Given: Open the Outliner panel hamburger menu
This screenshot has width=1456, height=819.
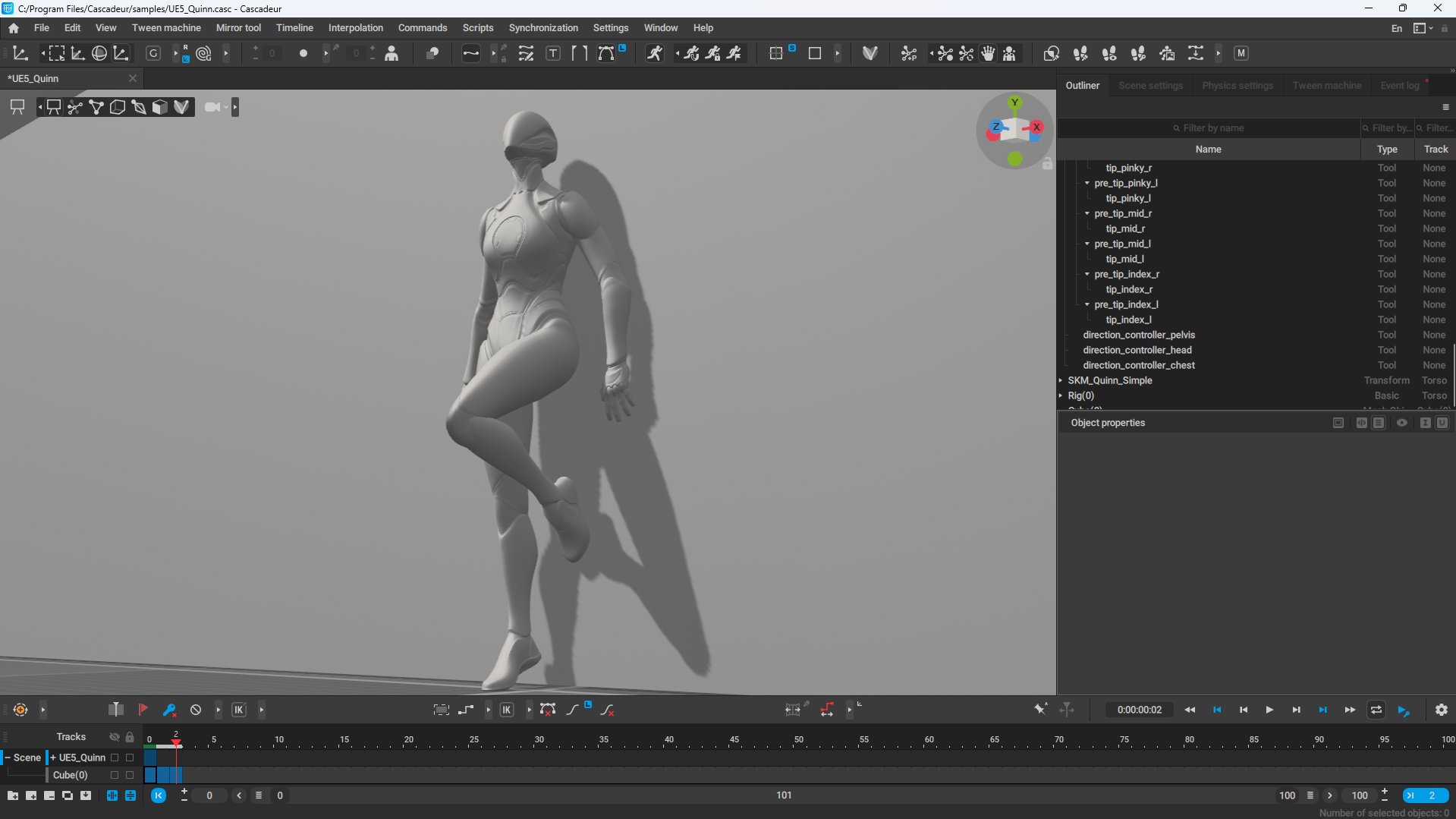Looking at the screenshot, I should point(1445,107).
